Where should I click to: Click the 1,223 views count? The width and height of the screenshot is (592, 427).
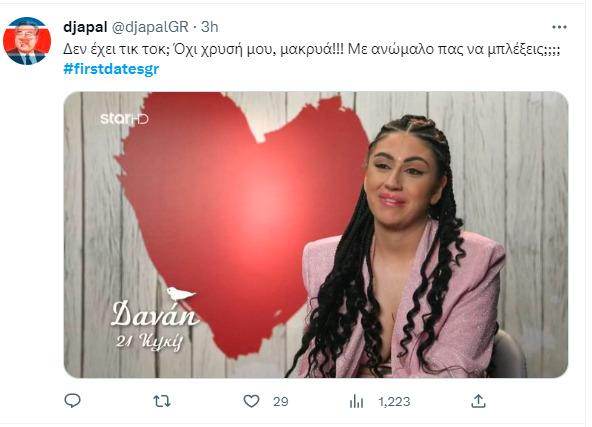point(394,401)
